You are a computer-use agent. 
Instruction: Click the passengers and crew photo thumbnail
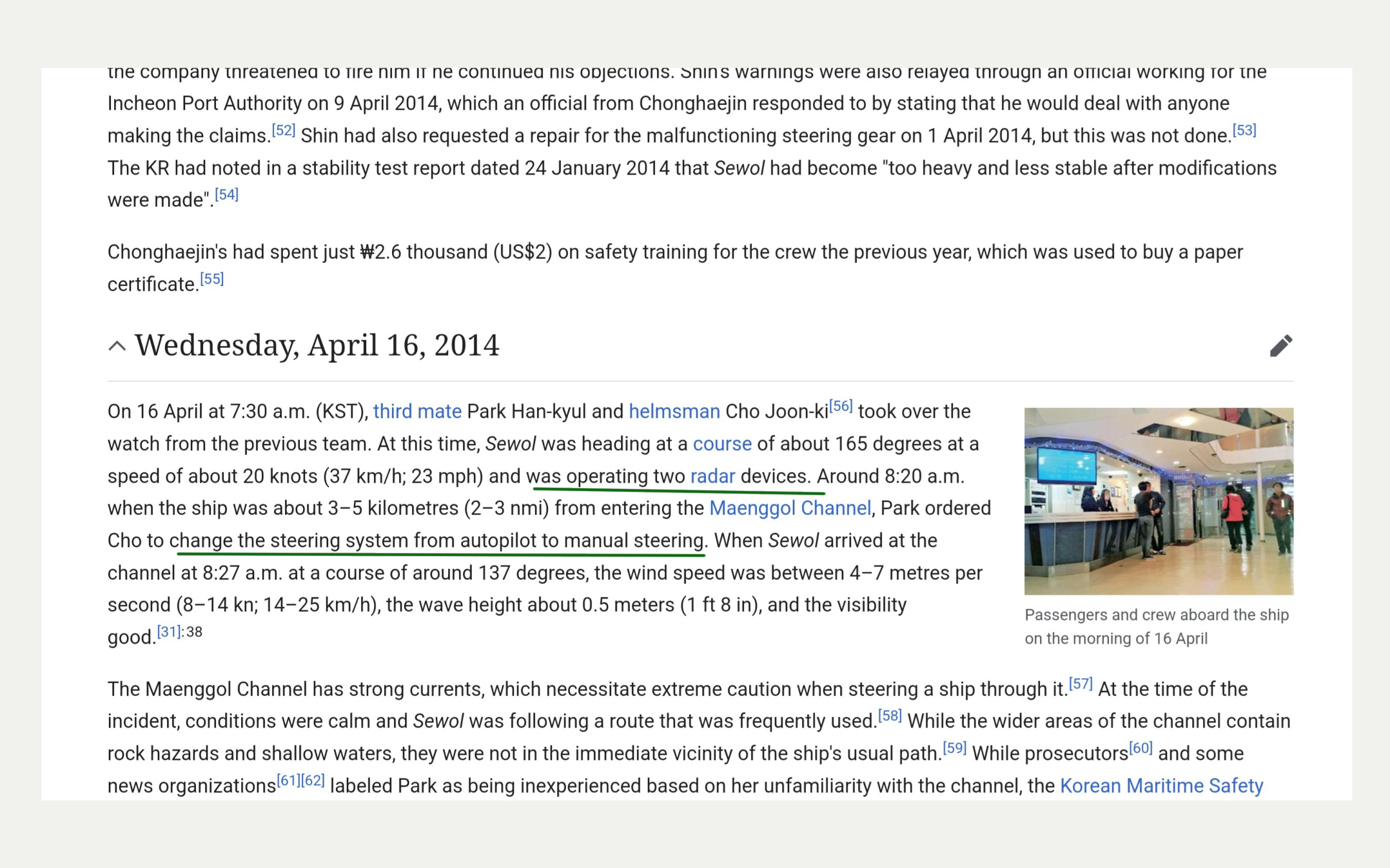(1158, 501)
